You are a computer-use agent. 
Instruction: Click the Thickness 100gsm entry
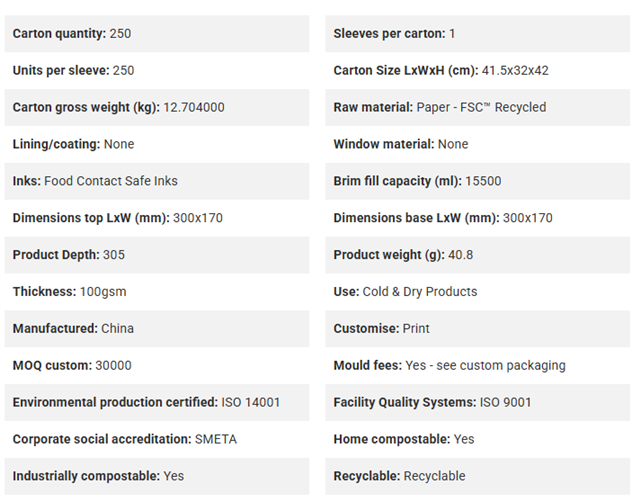tap(69, 292)
